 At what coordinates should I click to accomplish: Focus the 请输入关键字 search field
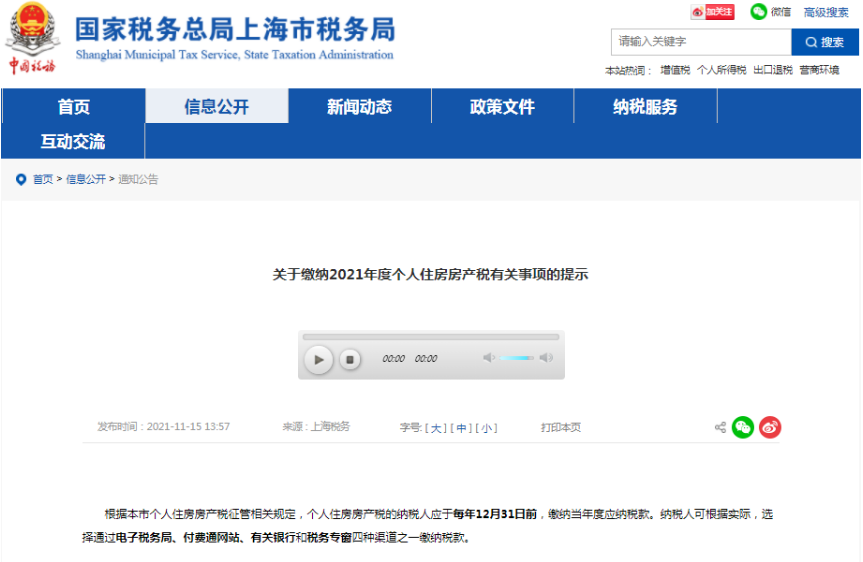pos(701,42)
